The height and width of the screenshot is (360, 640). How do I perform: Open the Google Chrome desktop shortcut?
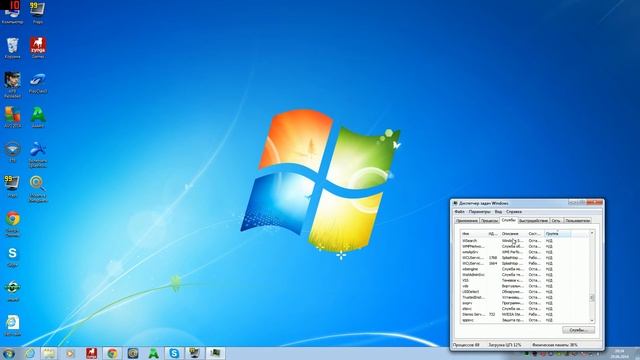point(12,224)
